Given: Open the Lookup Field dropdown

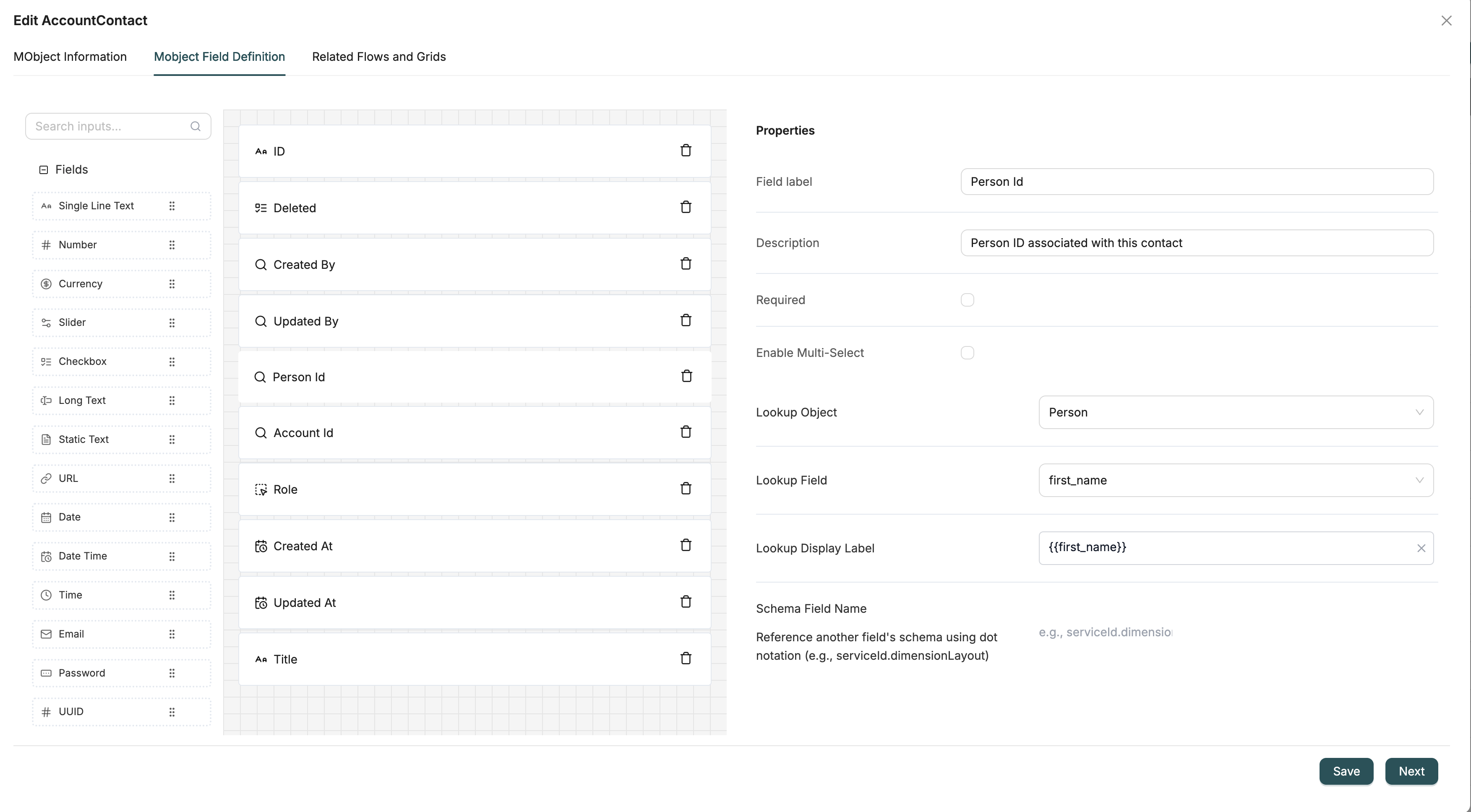Looking at the screenshot, I should point(1236,480).
